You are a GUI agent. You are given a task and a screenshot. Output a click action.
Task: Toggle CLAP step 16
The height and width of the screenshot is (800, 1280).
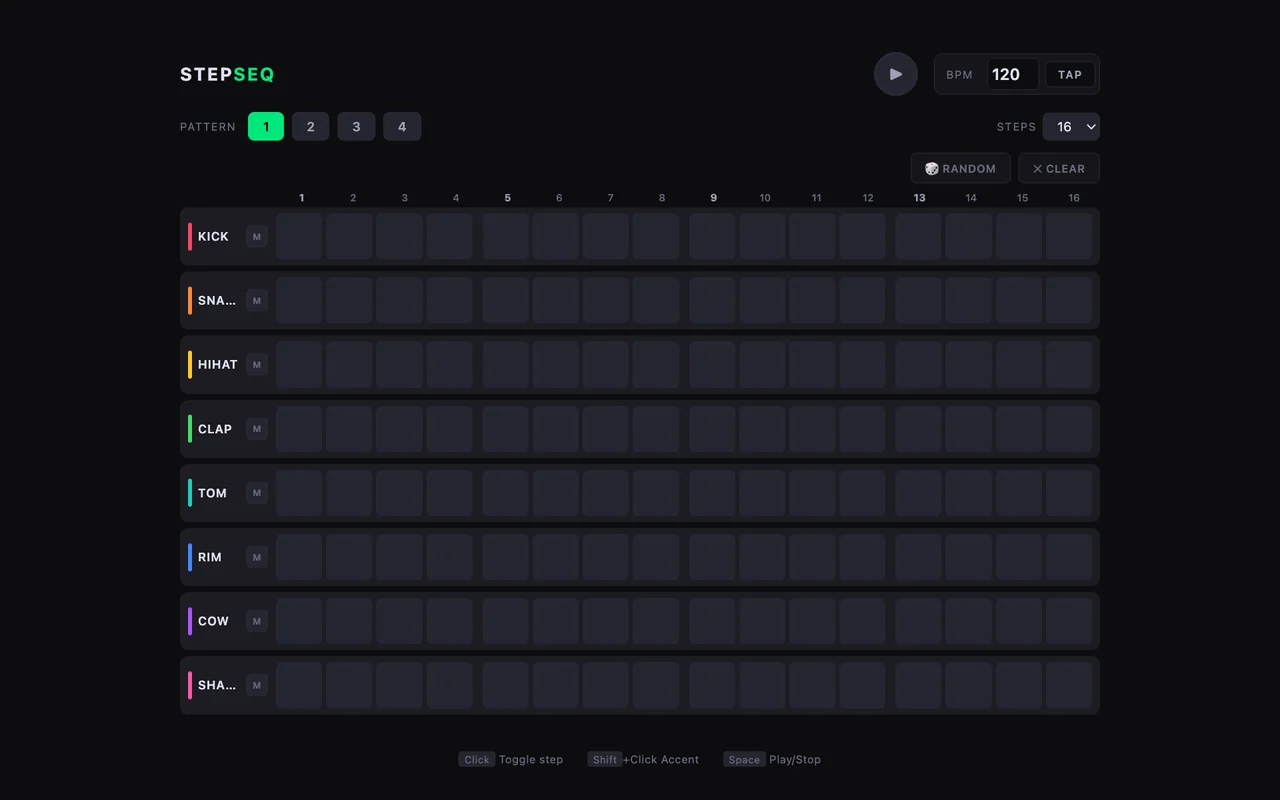(1069, 429)
